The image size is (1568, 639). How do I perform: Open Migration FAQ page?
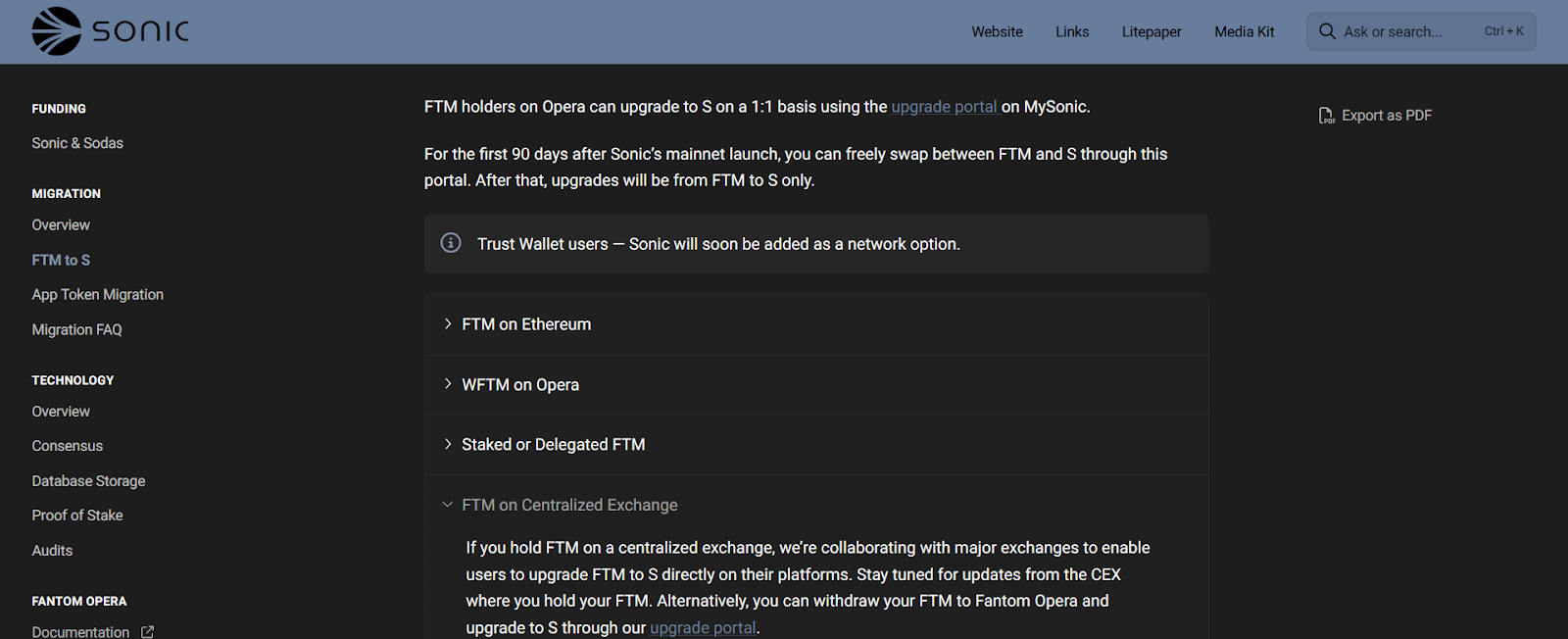pos(76,330)
